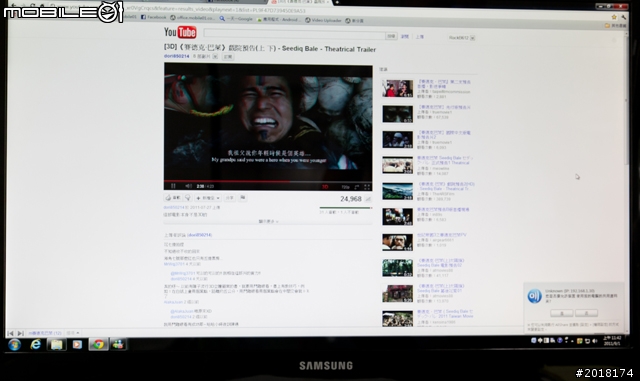
Task: Launch Internet Explorer from the taskbar
Action: 36,345
